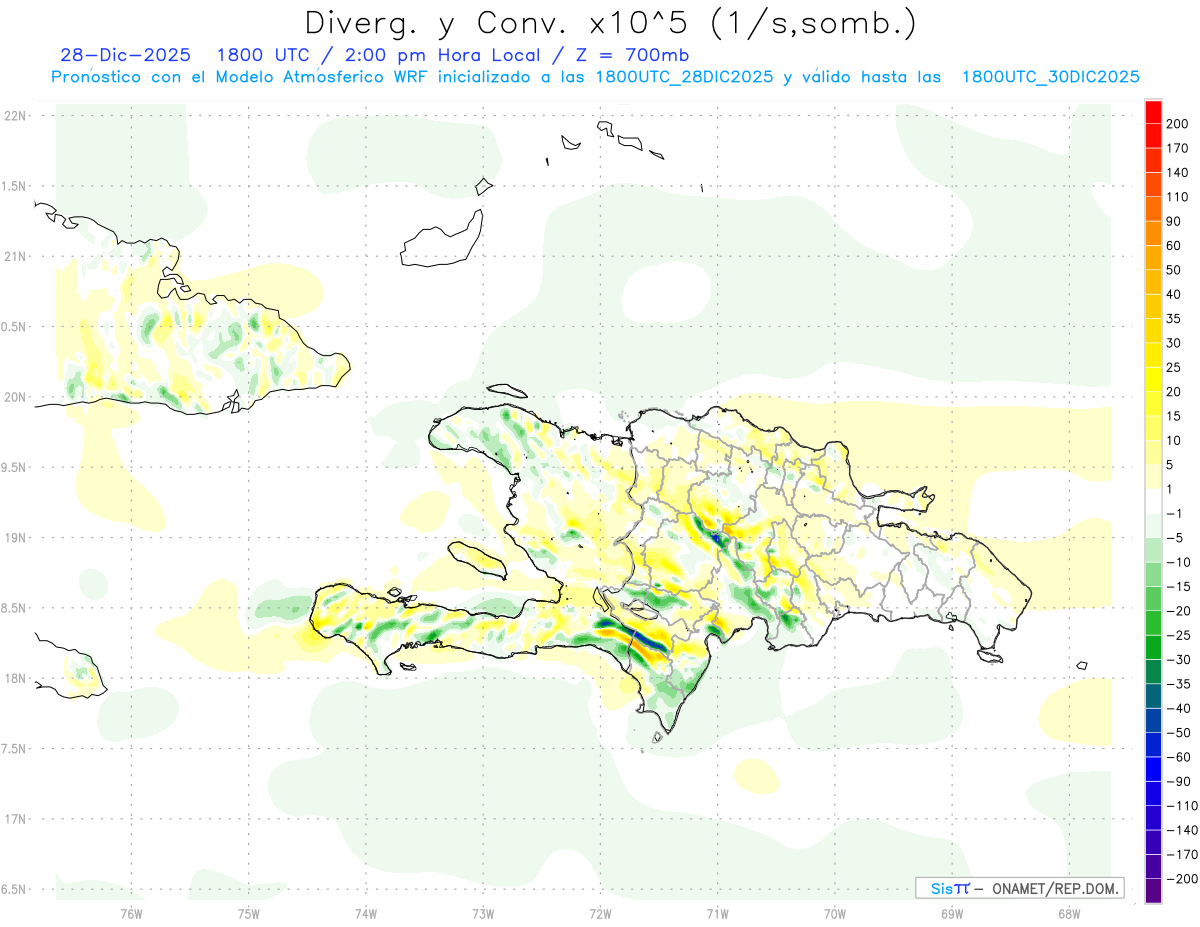
Task: Click the '1.5N' latitude label
Action: (x=14, y=187)
